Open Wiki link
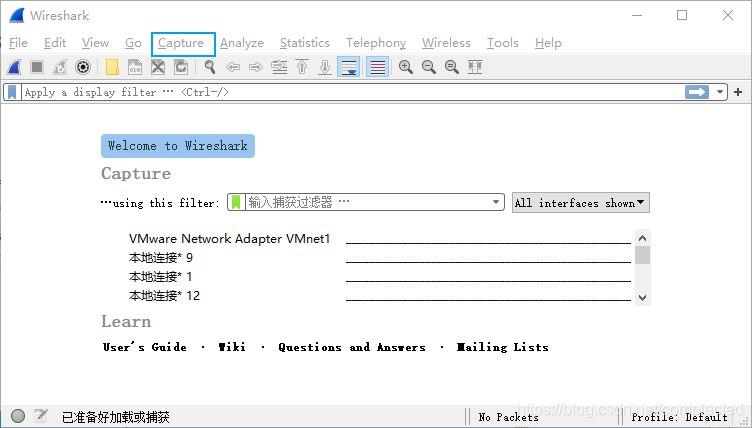Image resolution: width=752 pixels, height=428 pixels. point(232,347)
